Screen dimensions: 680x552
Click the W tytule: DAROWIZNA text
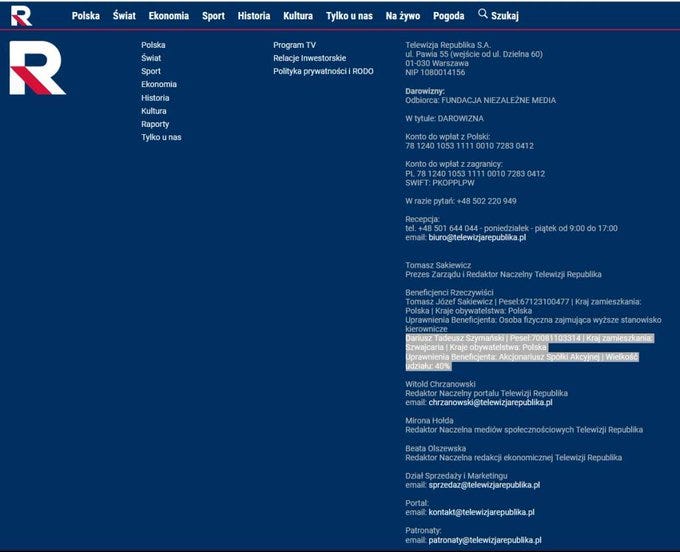pyautogui.click(x=445, y=119)
